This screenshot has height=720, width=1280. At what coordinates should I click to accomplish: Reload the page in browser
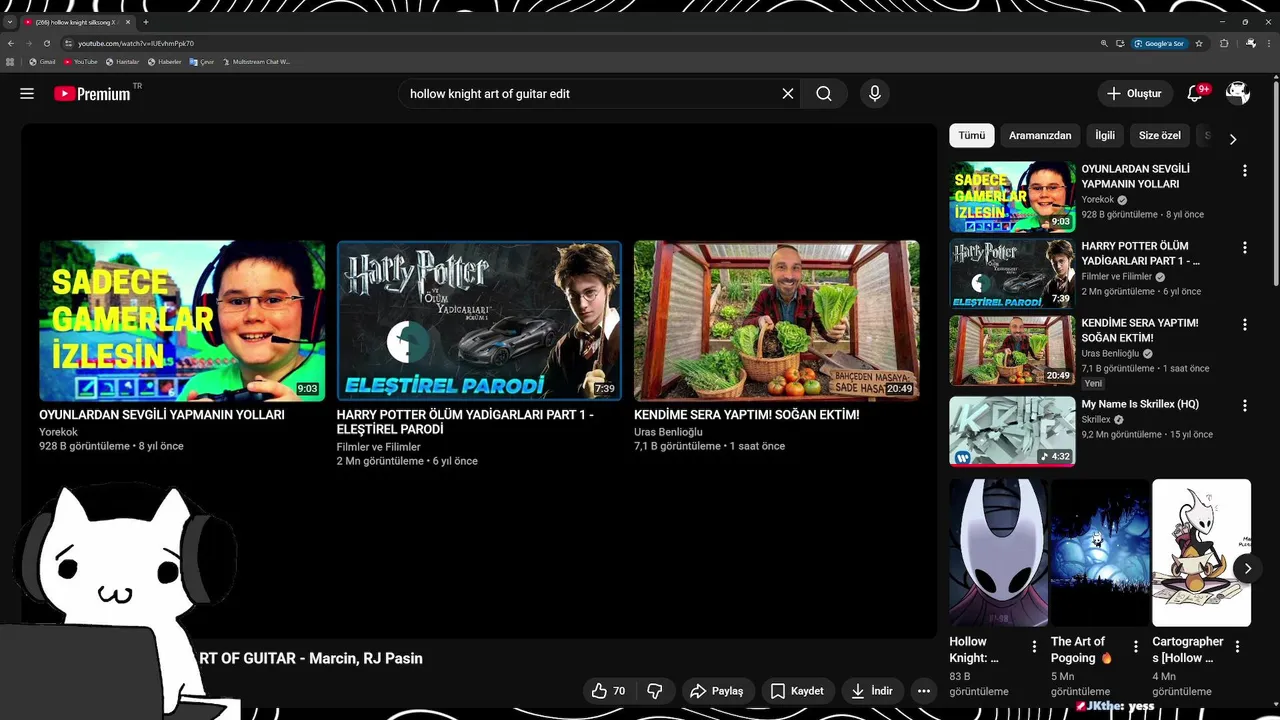pyautogui.click(x=45, y=43)
